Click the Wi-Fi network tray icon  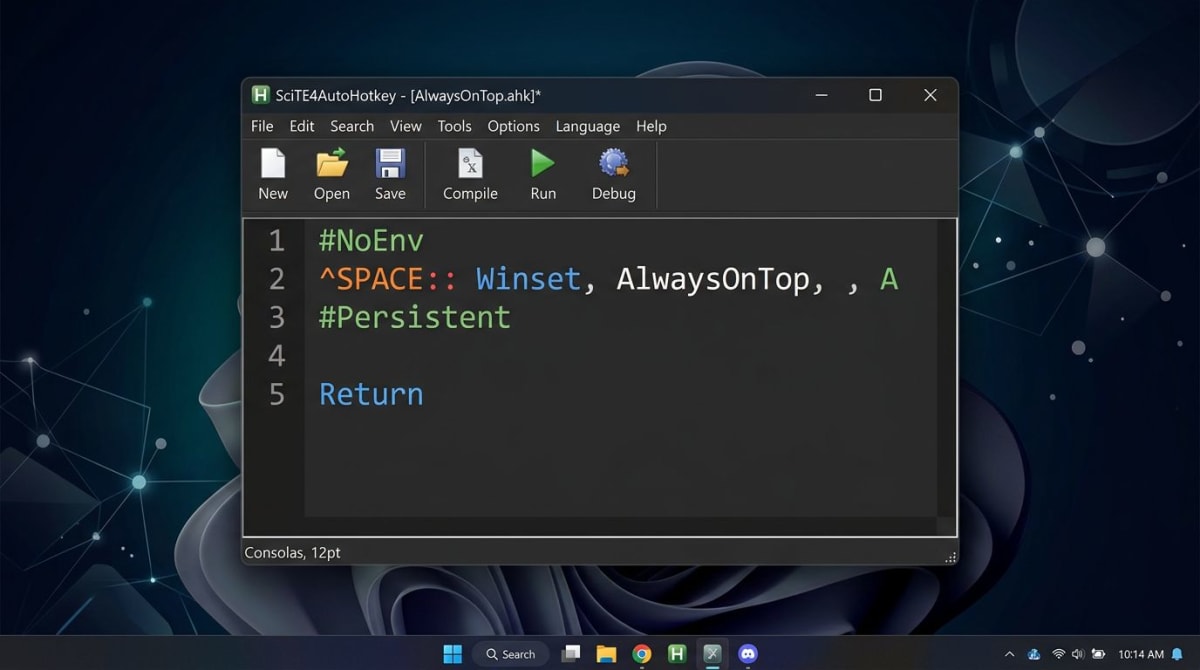[1058, 655]
